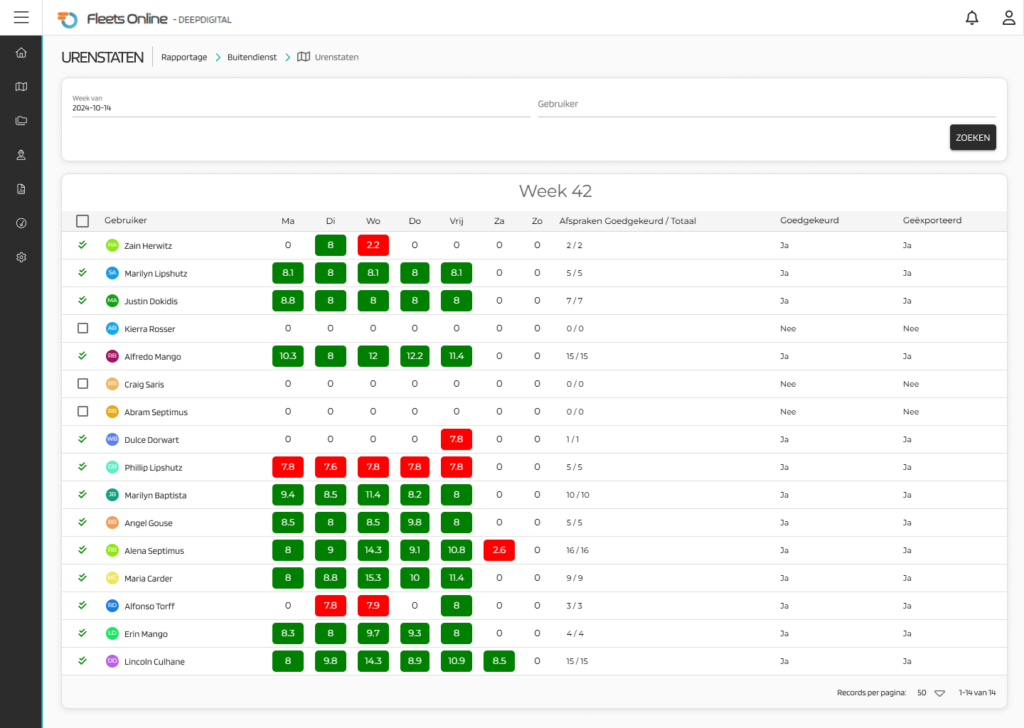Open the compass gauge icon in sidebar
This screenshot has width=1024, height=728.
(x=21, y=223)
